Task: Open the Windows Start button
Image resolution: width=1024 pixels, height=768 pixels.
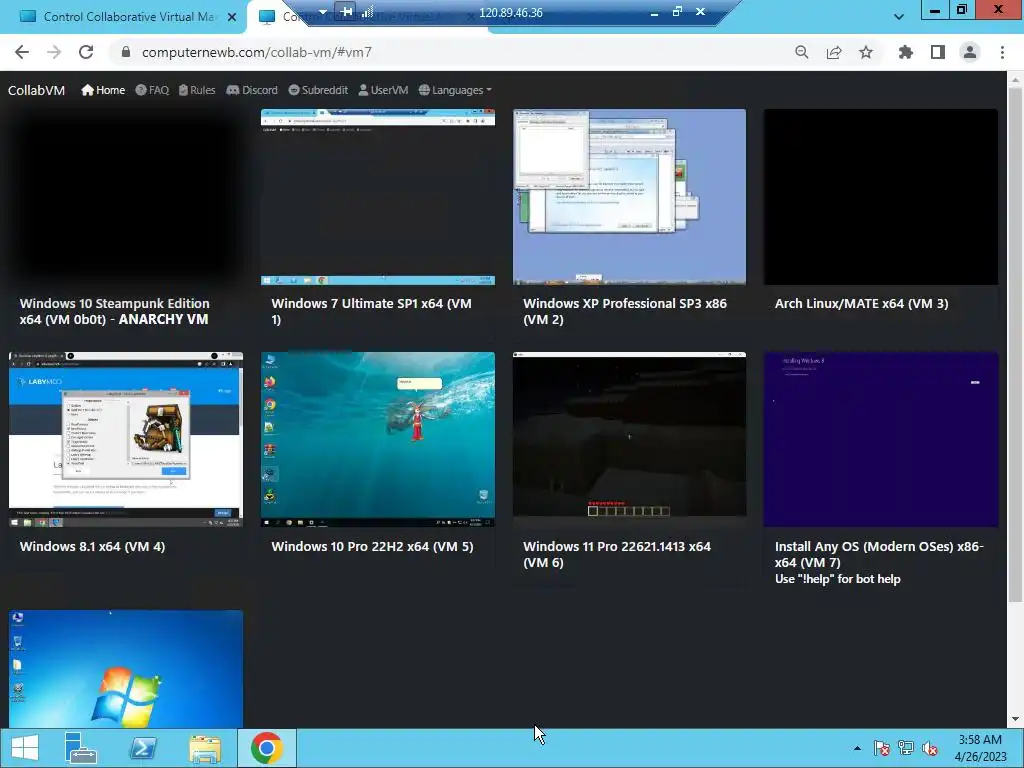Action: pyautogui.click(x=25, y=748)
